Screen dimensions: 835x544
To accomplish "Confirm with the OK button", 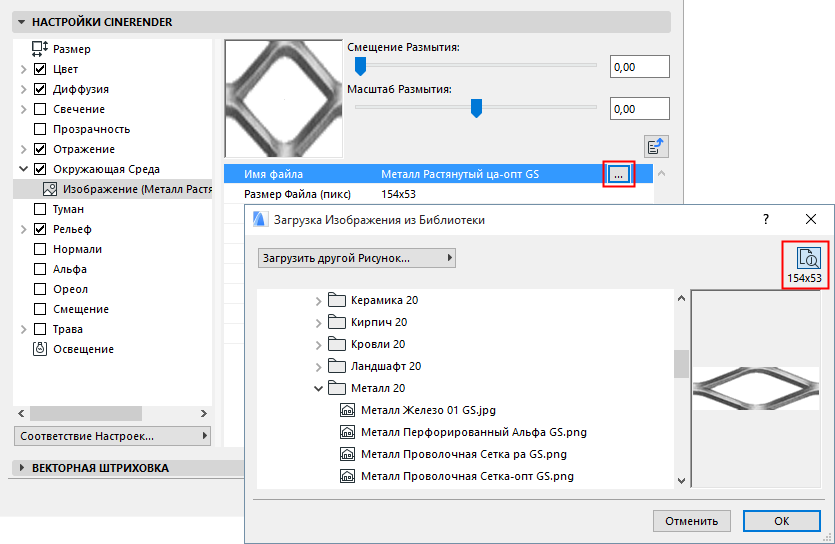I will point(781,521).
